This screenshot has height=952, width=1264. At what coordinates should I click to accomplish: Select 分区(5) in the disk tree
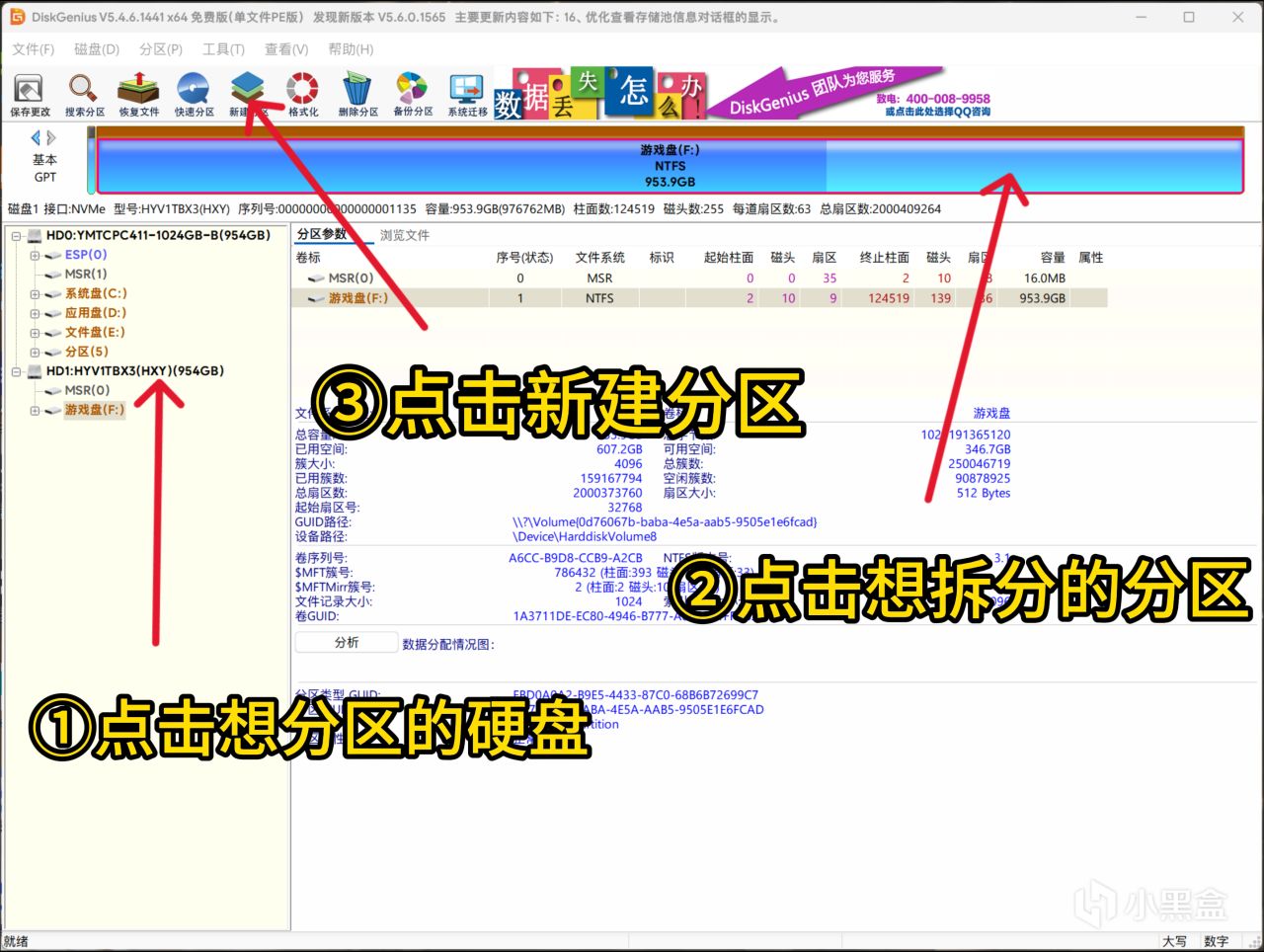pos(87,352)
